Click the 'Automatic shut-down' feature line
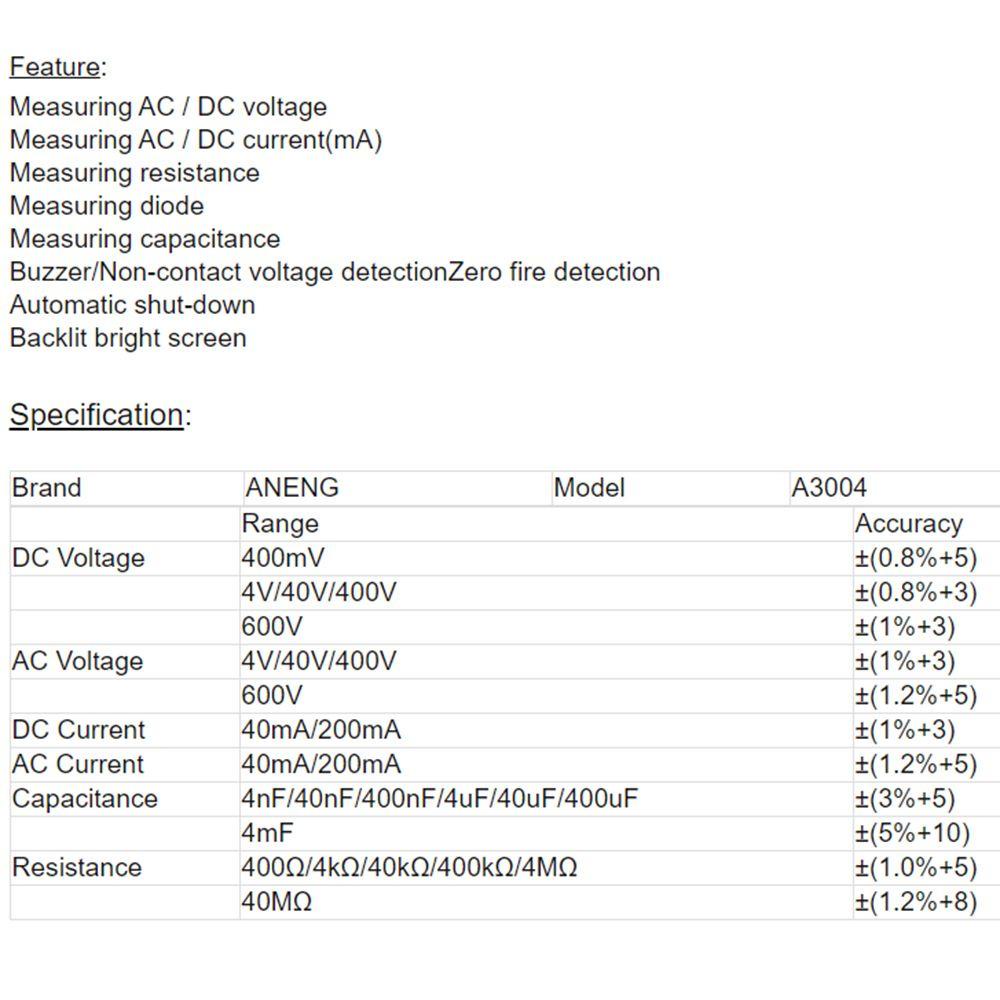This screenshot has height=1000, width=1000. (132, 305)
